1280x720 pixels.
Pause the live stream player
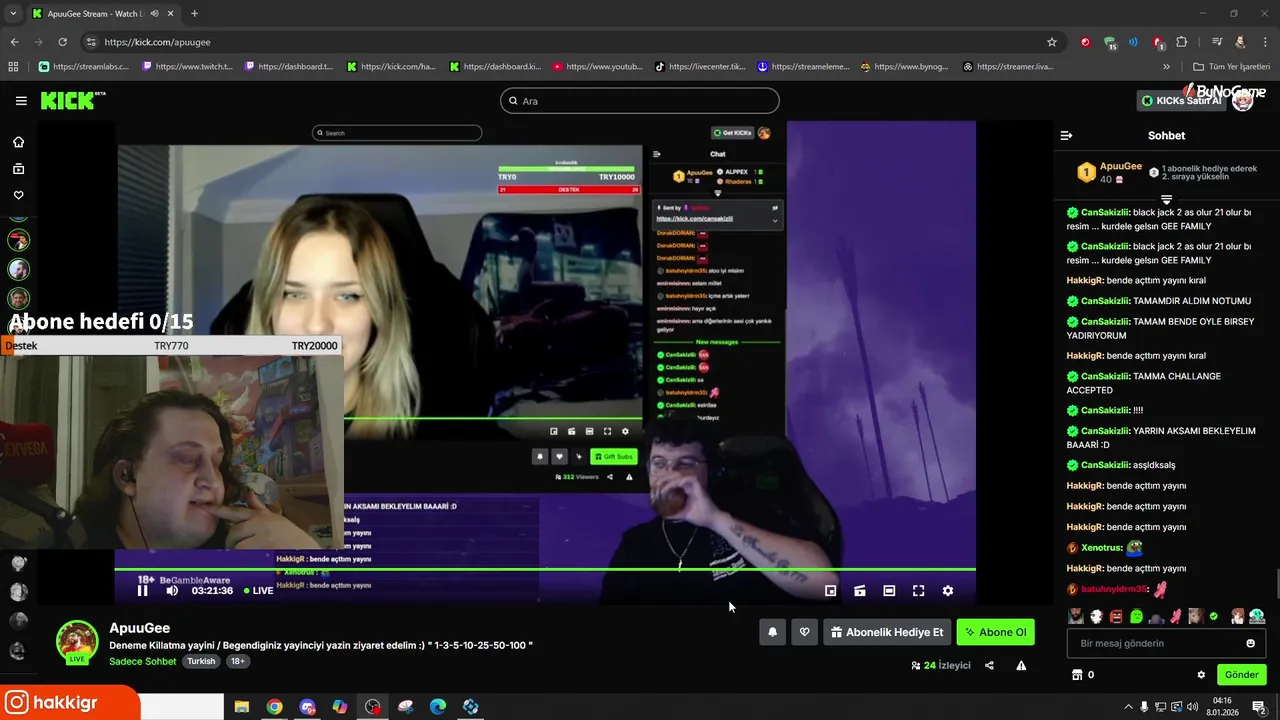(x=142, y=590)
